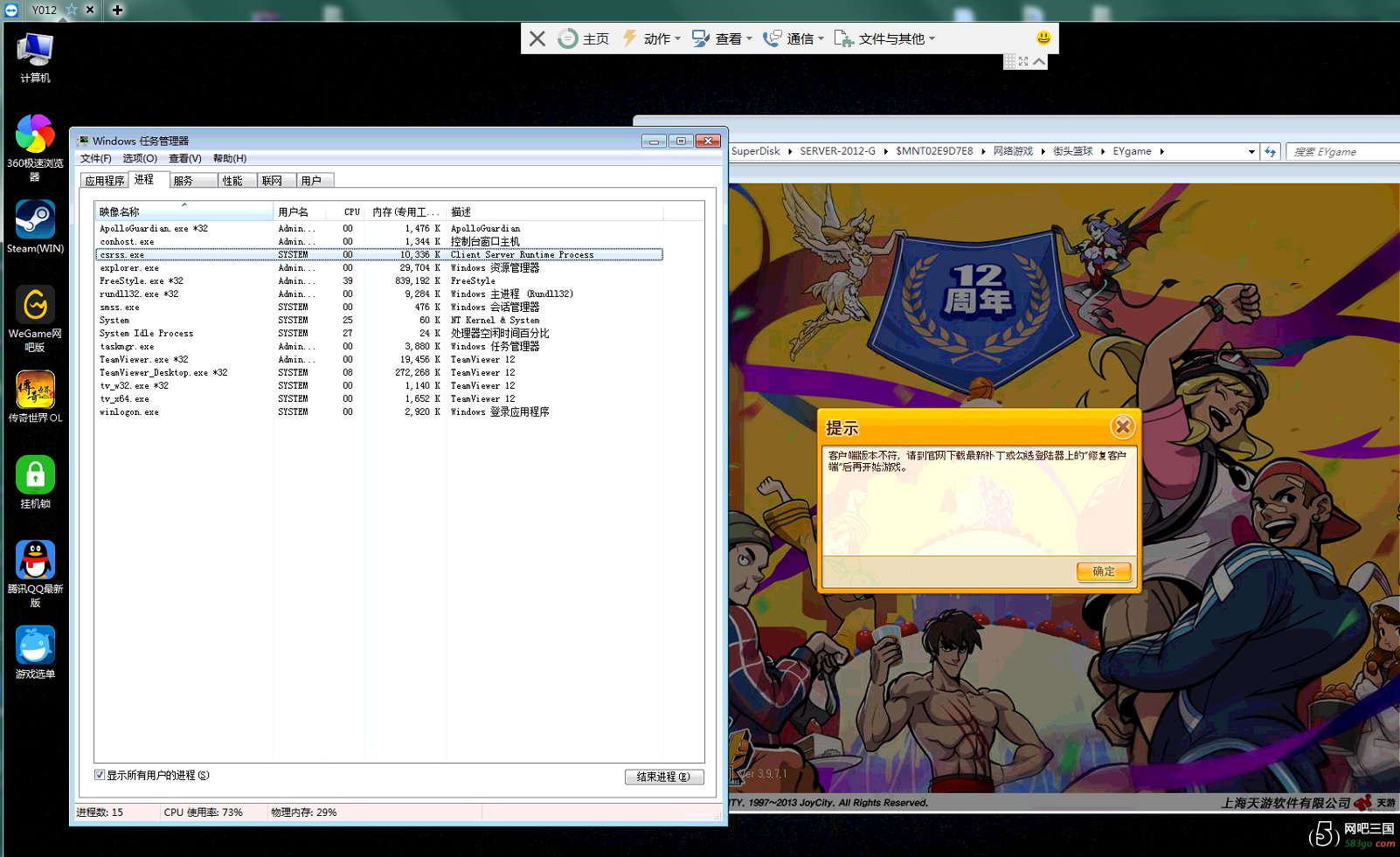Image resolution: width=1400 pixels, height=857 pixels.
Task: Open TeamViewer 查看 dropdown menu
Action: (x=722, y=38)
